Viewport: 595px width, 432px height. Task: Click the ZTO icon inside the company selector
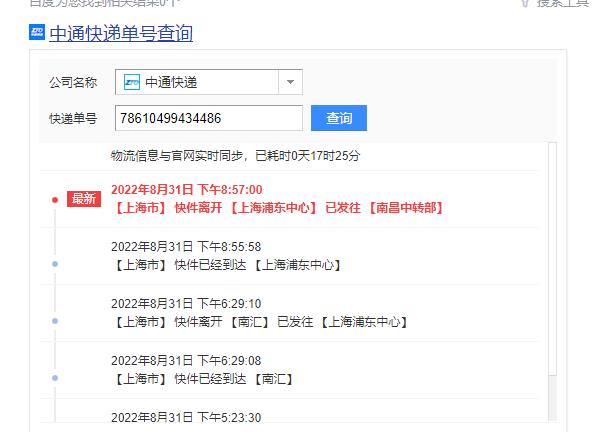tap(132, 82)
